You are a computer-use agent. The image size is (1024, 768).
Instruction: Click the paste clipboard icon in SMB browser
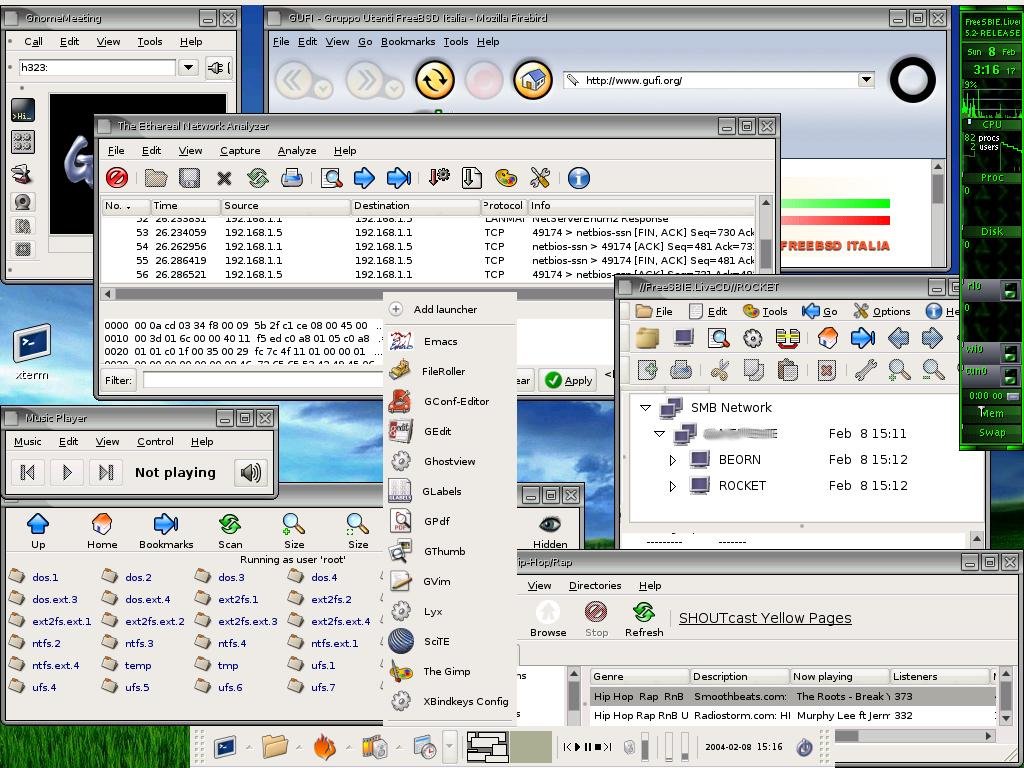coord(788,370)
